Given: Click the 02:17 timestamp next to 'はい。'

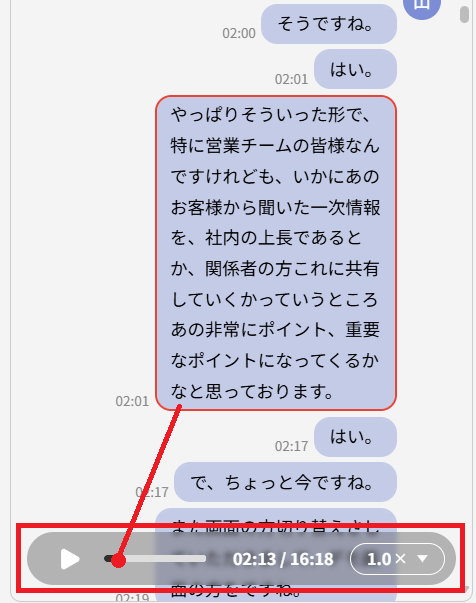Looking at the screenshot, I should pos(291,446).
